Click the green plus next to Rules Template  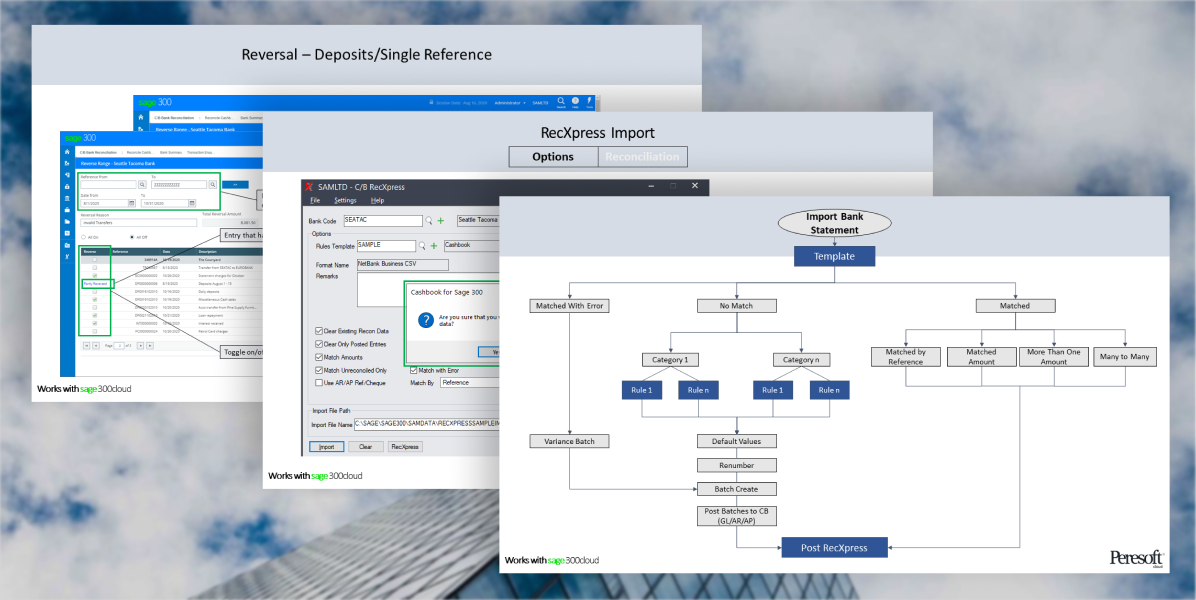pyautogui.click(x=433, y=245)
